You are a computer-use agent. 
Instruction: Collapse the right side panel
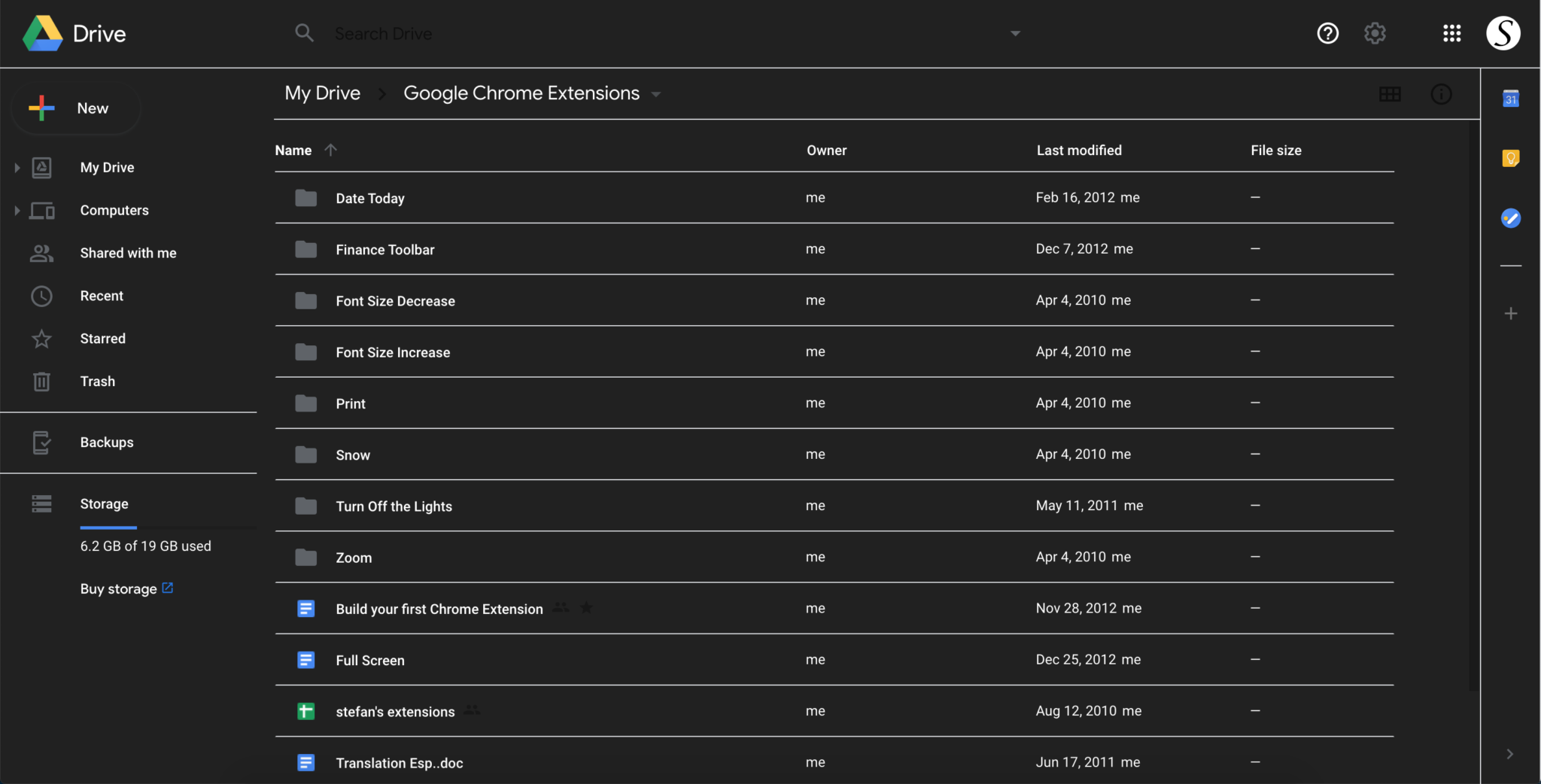(1509, 753)
